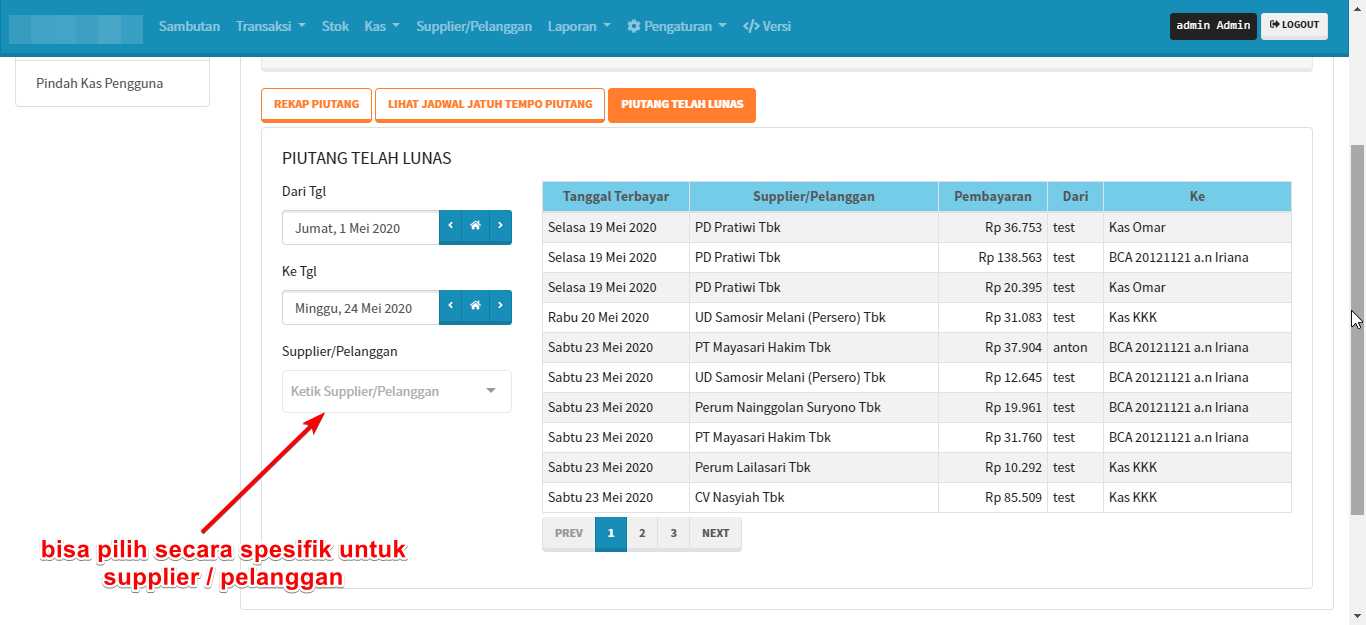Click the Logout button
Viewport: 1366px width, 625px height.
(x=1294, y=26)
